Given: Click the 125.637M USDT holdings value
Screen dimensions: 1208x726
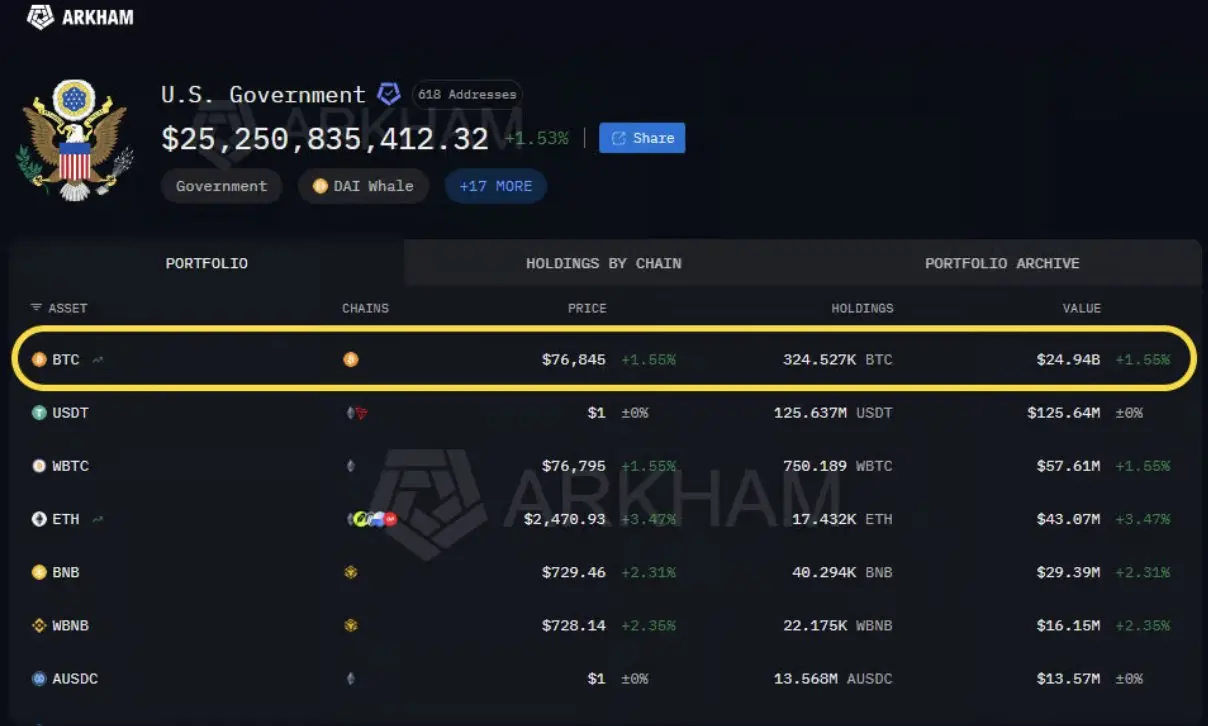Looking at the screenshot, I should click(x=833, y=412).
